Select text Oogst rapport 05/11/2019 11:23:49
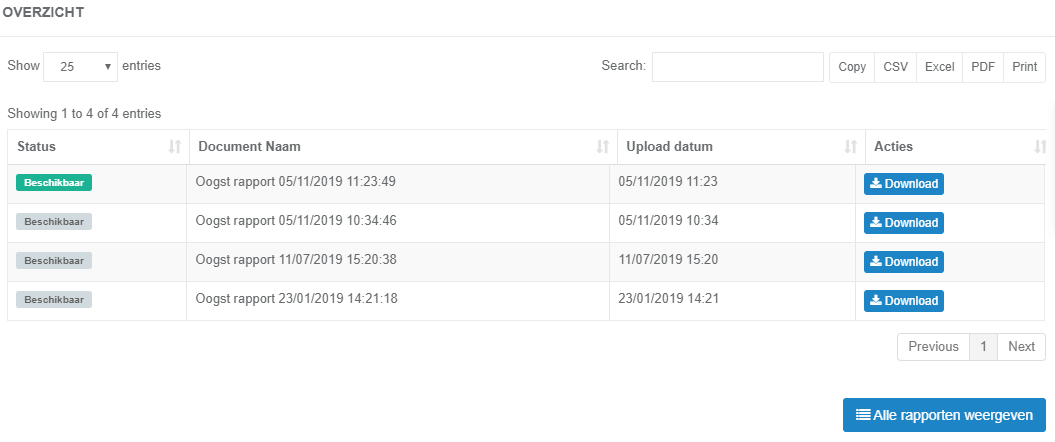The image size is (1055, 442). pyautogui.click(x=295, y=182)
